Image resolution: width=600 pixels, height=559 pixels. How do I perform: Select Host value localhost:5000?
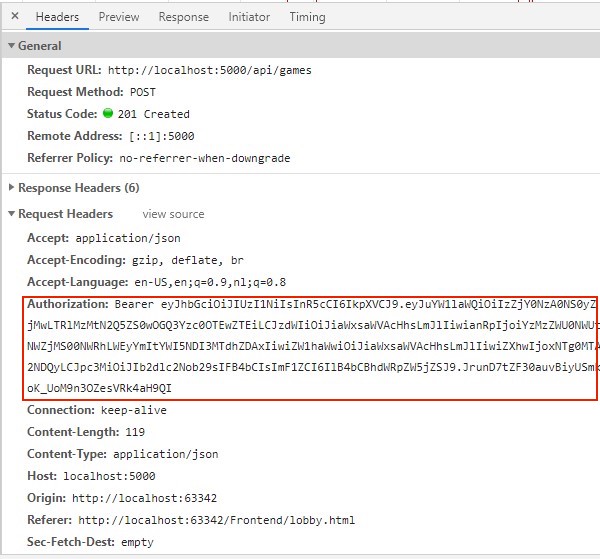click(109, 476)
